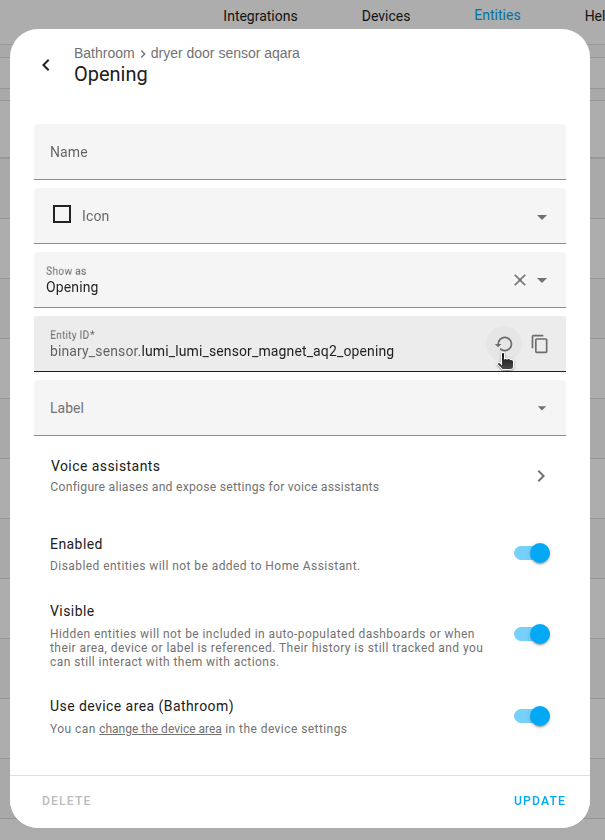The height and width of the screenshot is (840, 605).
Task: Open the dryer door sensor aqara breadcrumb
Action: [225, 52]
